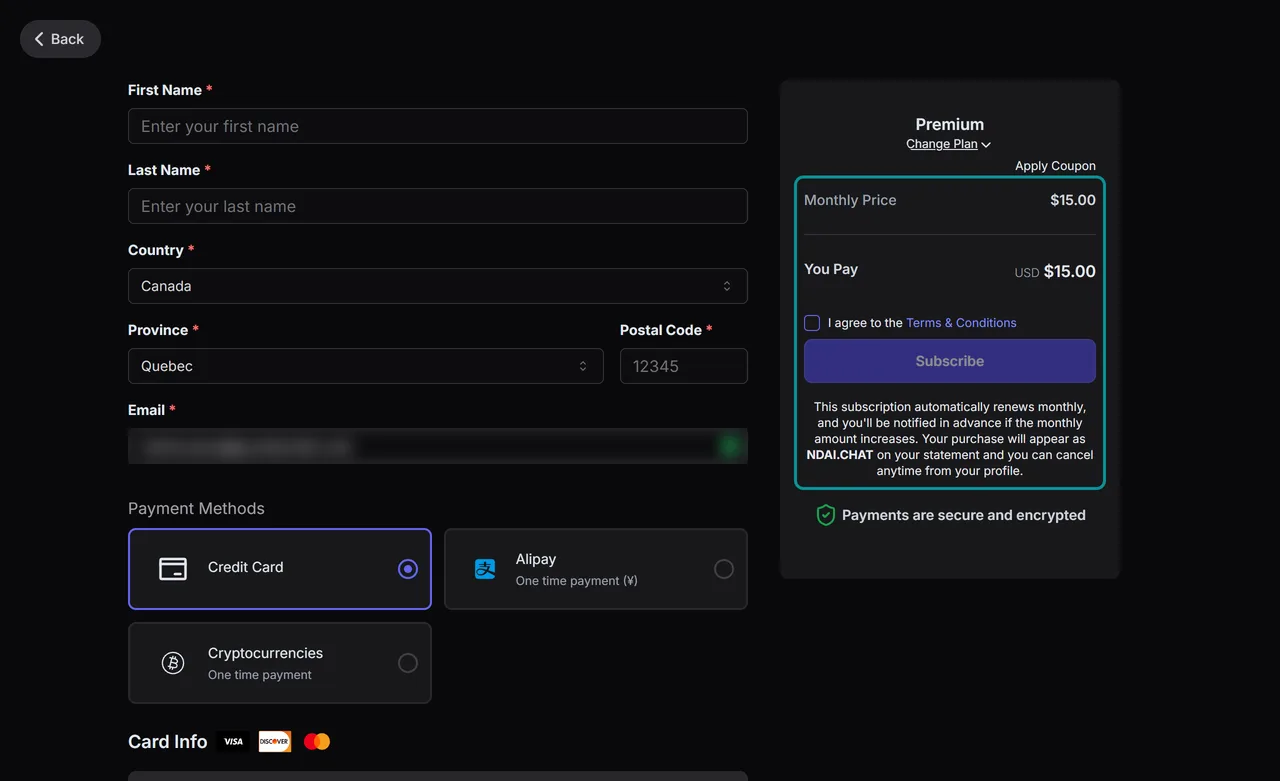
Task: Select the Credit Card radio button
Action: (408, 569)
